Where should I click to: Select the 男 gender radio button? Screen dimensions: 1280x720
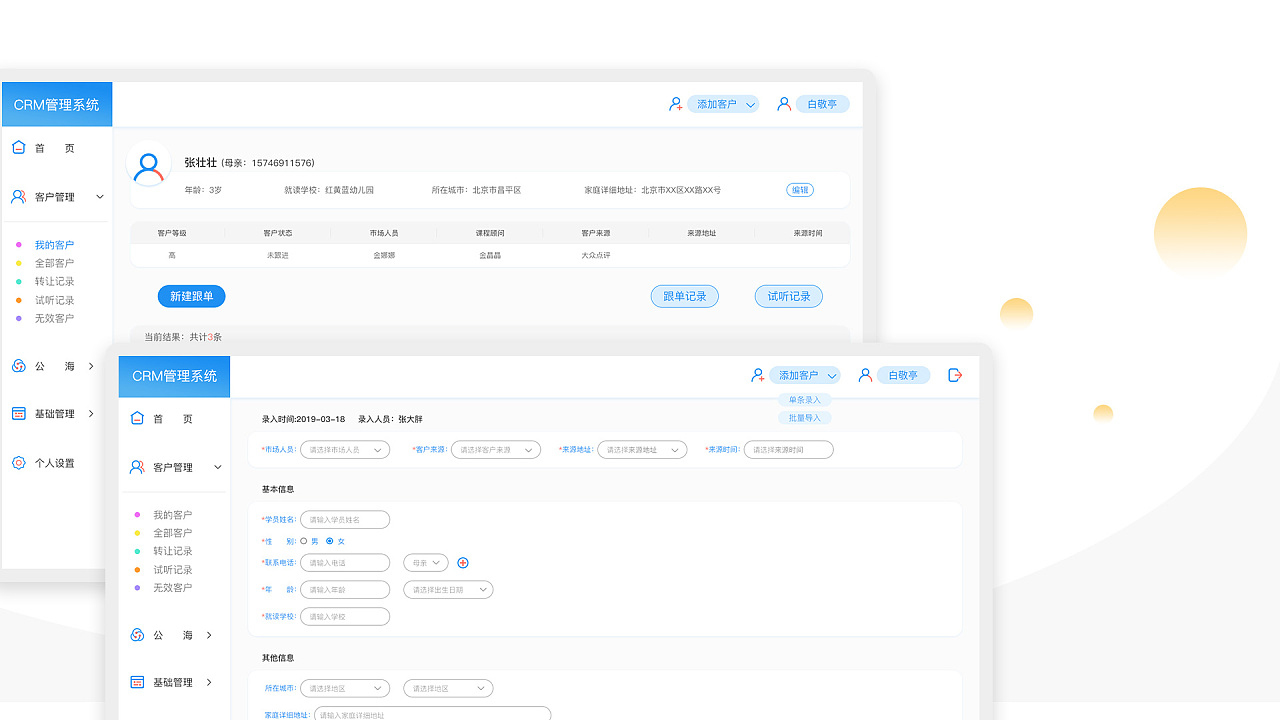[304, 541]
